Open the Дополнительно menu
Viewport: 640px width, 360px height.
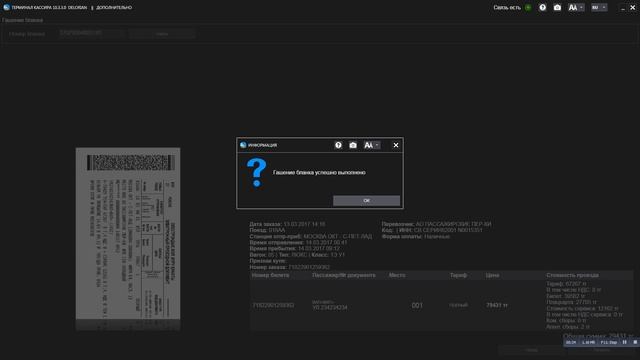coord(114,7)
